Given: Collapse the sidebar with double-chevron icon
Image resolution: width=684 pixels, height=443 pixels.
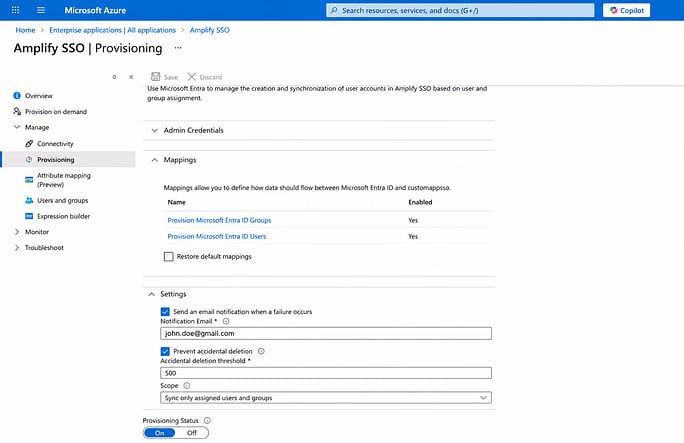Looking at the screenshot, I should (131, 77).
